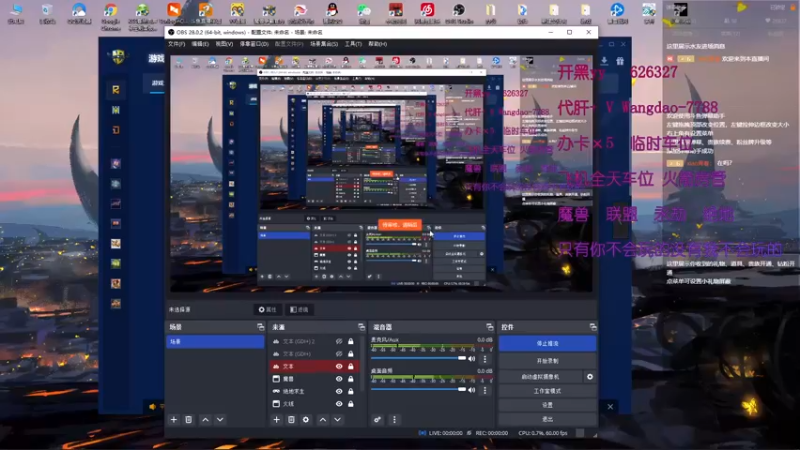Viewport: 800px width, 450px height.
Task: Move selected source down in the list
Action: click(338, 419)
